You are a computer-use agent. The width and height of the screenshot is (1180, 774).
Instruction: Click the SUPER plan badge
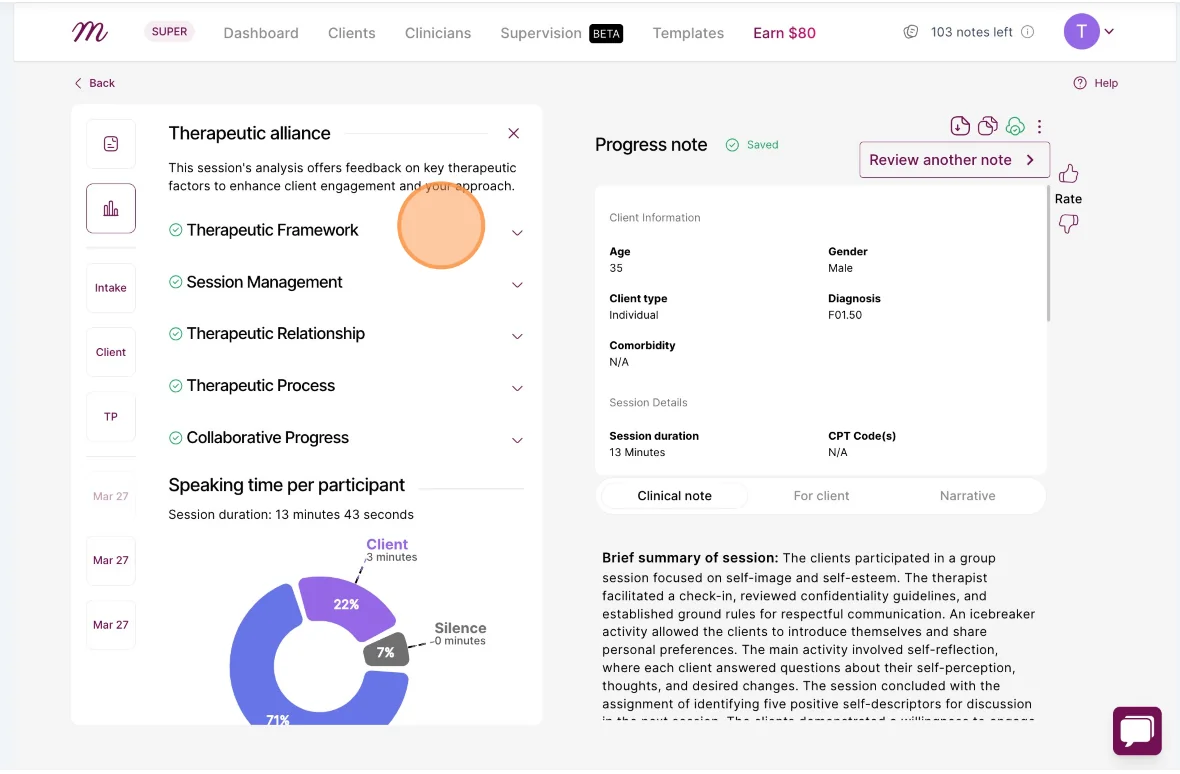pos(169,32)
